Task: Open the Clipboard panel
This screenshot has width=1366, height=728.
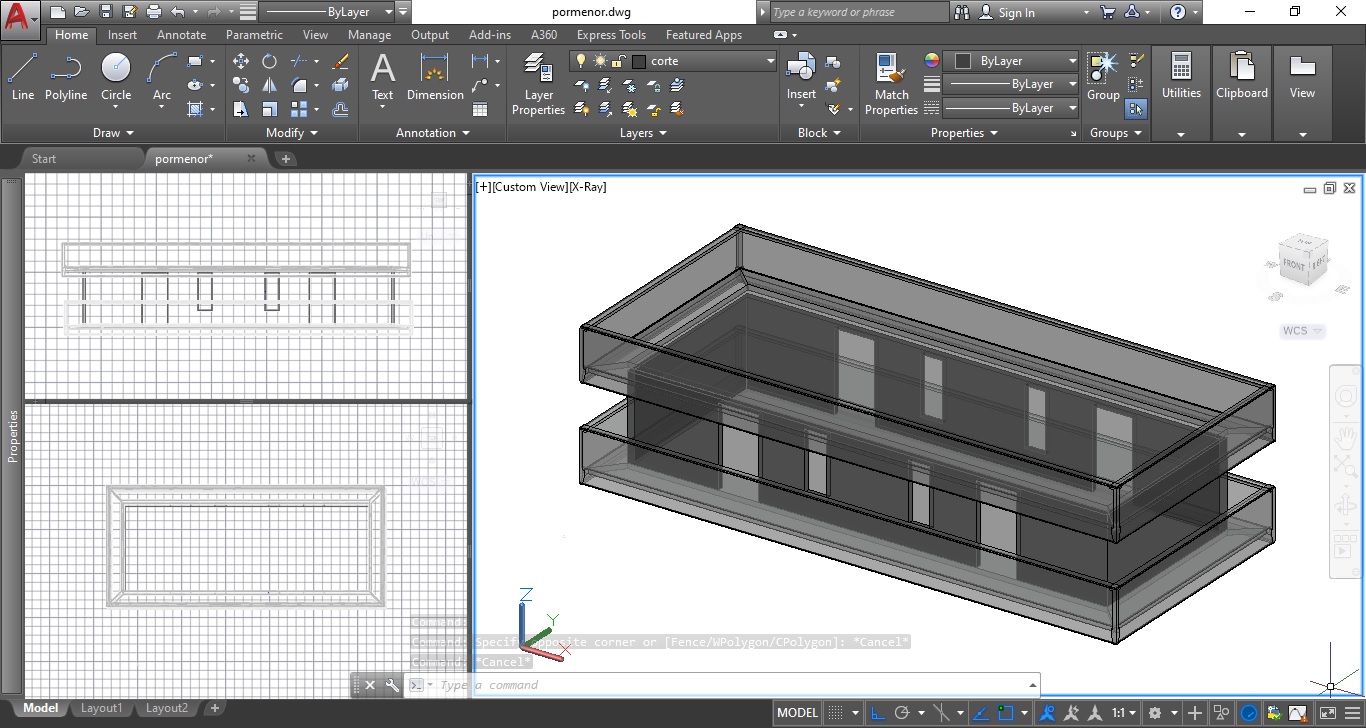Action: click(x=1242, y=94)
